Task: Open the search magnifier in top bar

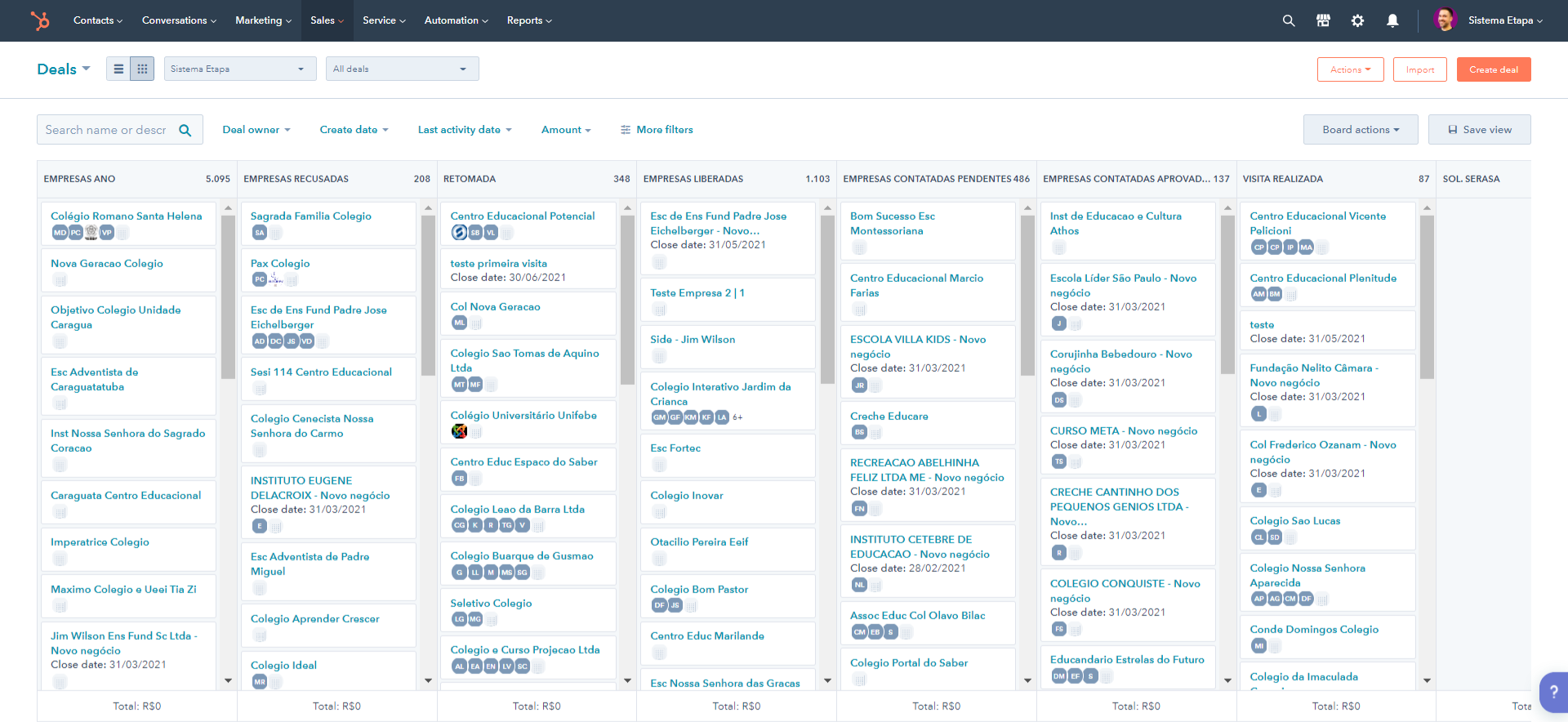Action: click(1289, 20)
